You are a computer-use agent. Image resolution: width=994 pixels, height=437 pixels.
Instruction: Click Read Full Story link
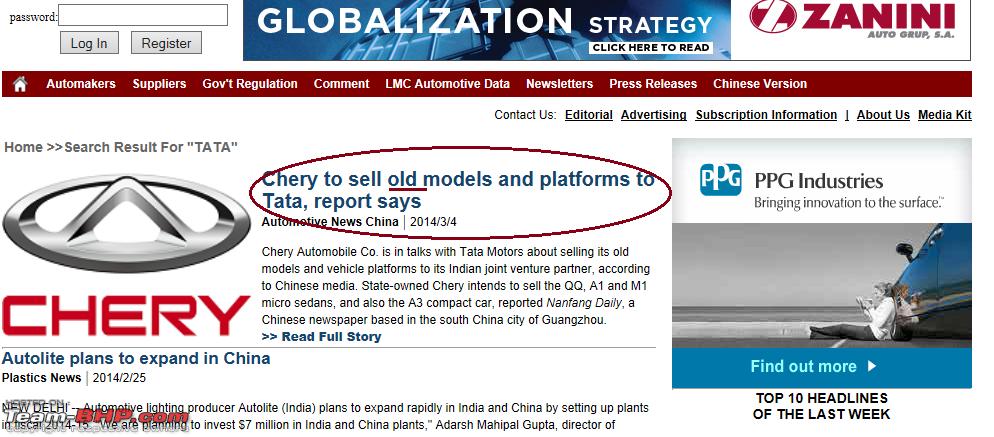coord(321,337)
